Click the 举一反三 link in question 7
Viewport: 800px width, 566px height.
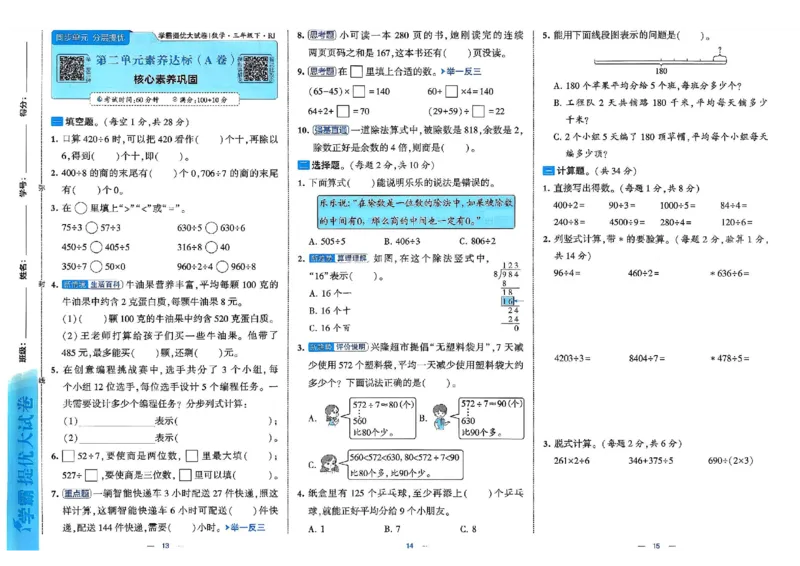245,527
